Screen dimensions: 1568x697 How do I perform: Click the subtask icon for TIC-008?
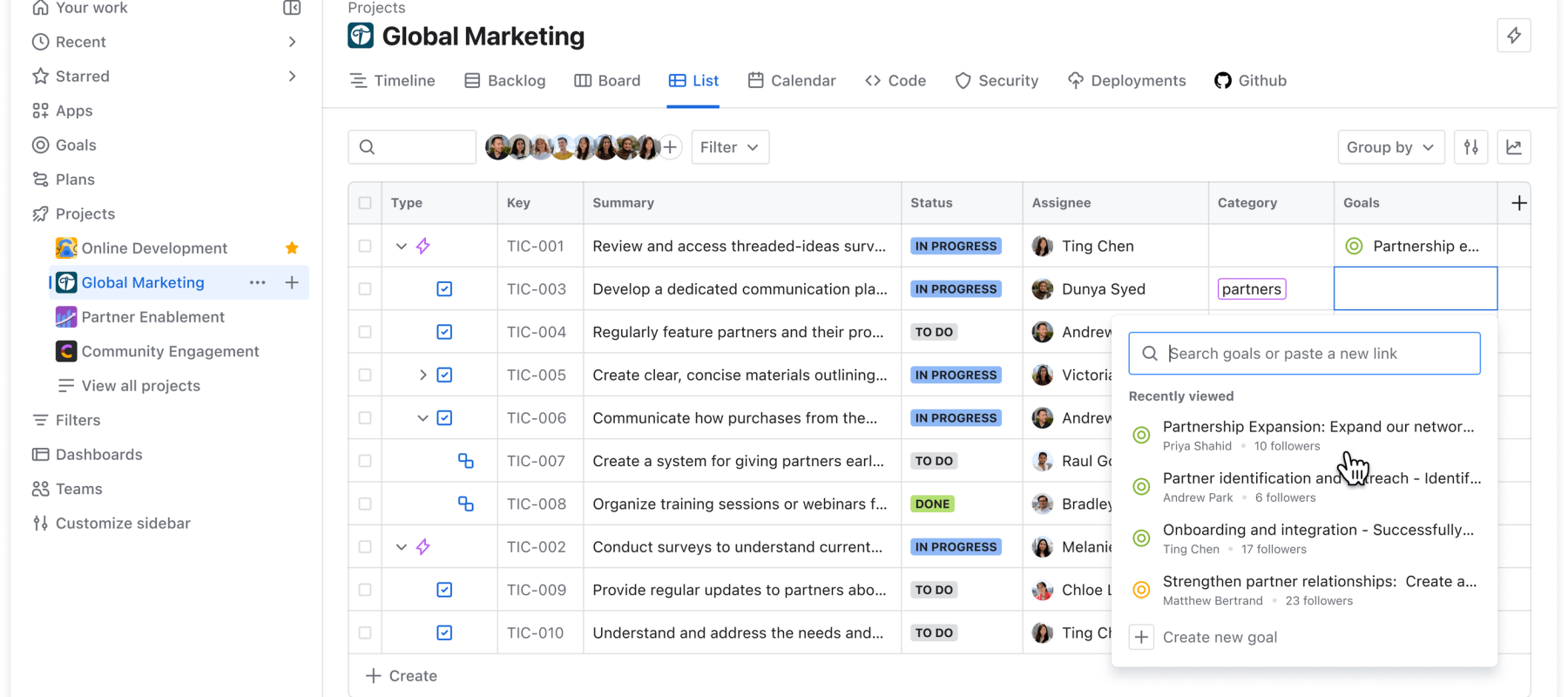point(466,504)
